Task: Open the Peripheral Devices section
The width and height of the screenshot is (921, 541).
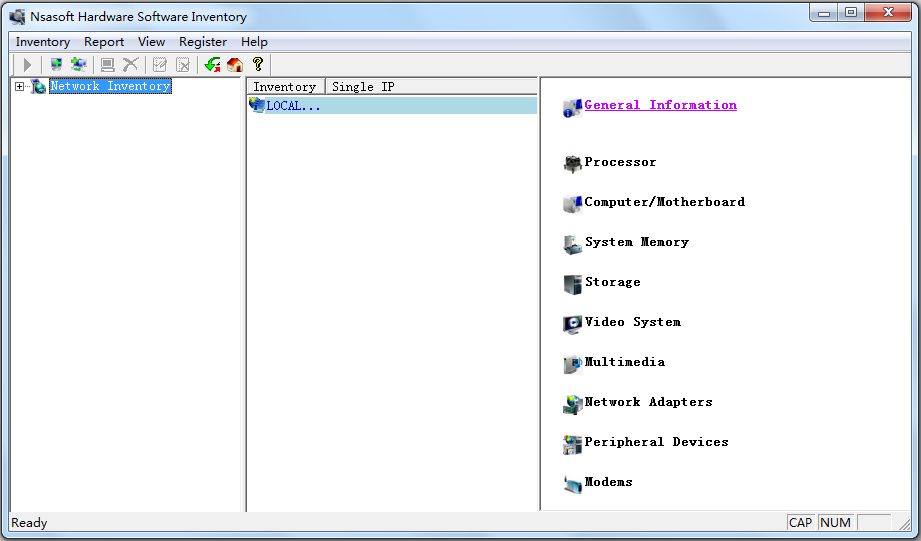Action: [x=656, y=442]
